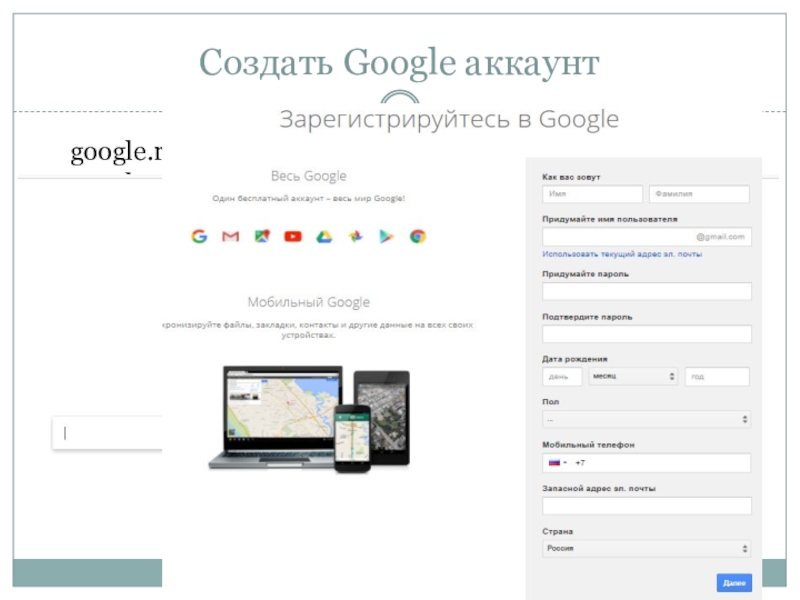800x600 pixels.
Task: Click the Google Search G icon
Action: (199, 236)
